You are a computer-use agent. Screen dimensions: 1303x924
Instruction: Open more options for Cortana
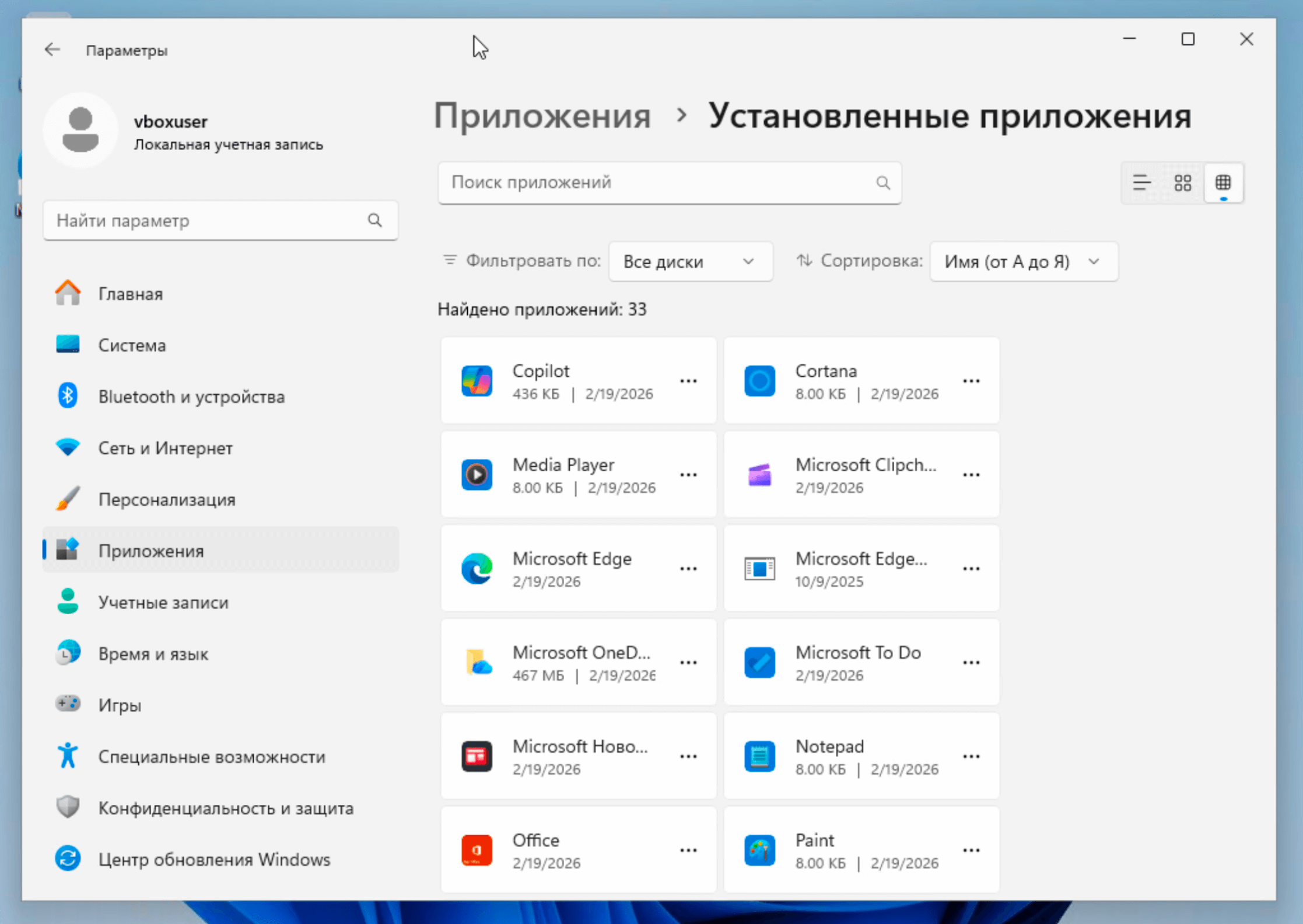pyautogui.click(x=971, y=381)
